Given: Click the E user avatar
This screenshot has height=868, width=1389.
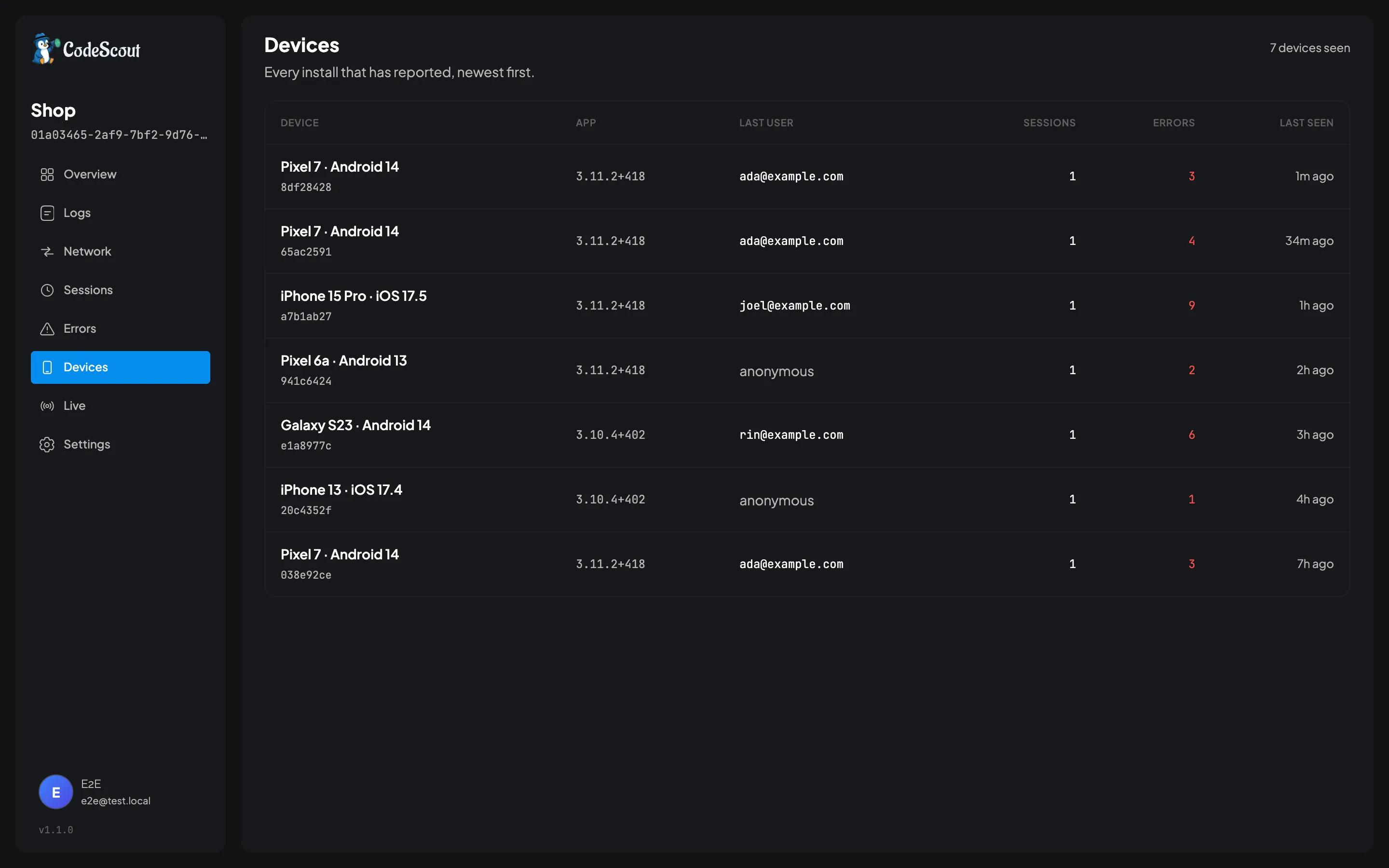Looking at the screenshot, I should pyautogui.click(x=55, y=792).
